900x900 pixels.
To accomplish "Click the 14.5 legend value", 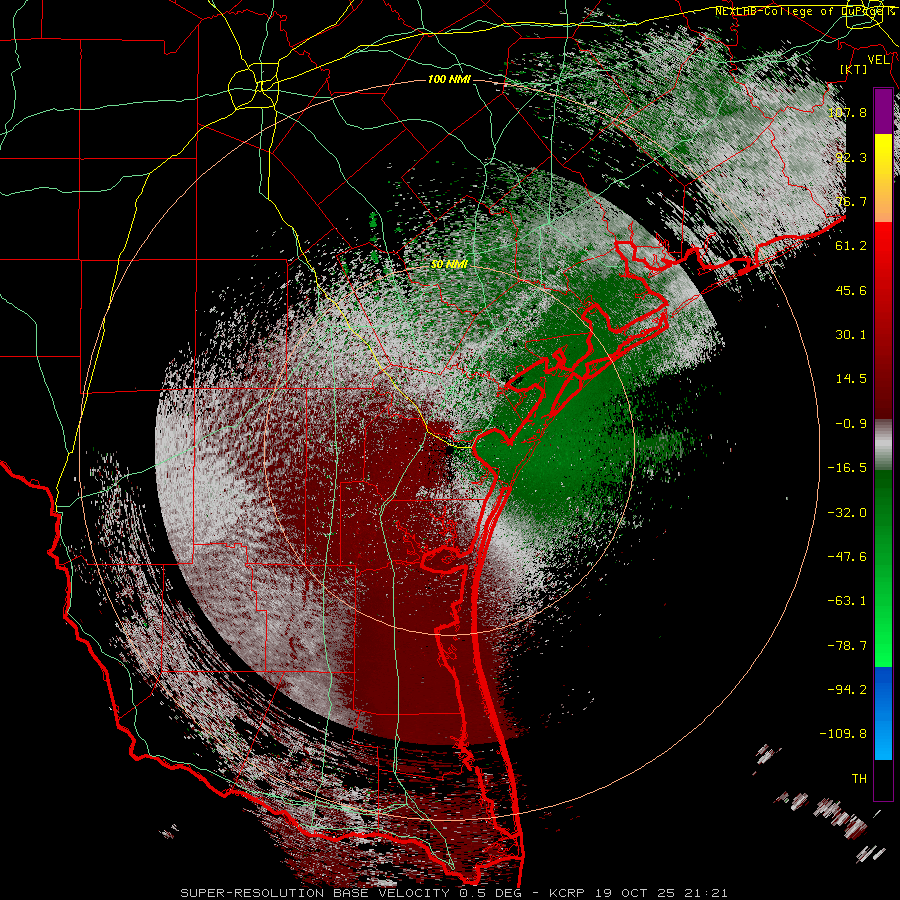I will pos(851,379).
